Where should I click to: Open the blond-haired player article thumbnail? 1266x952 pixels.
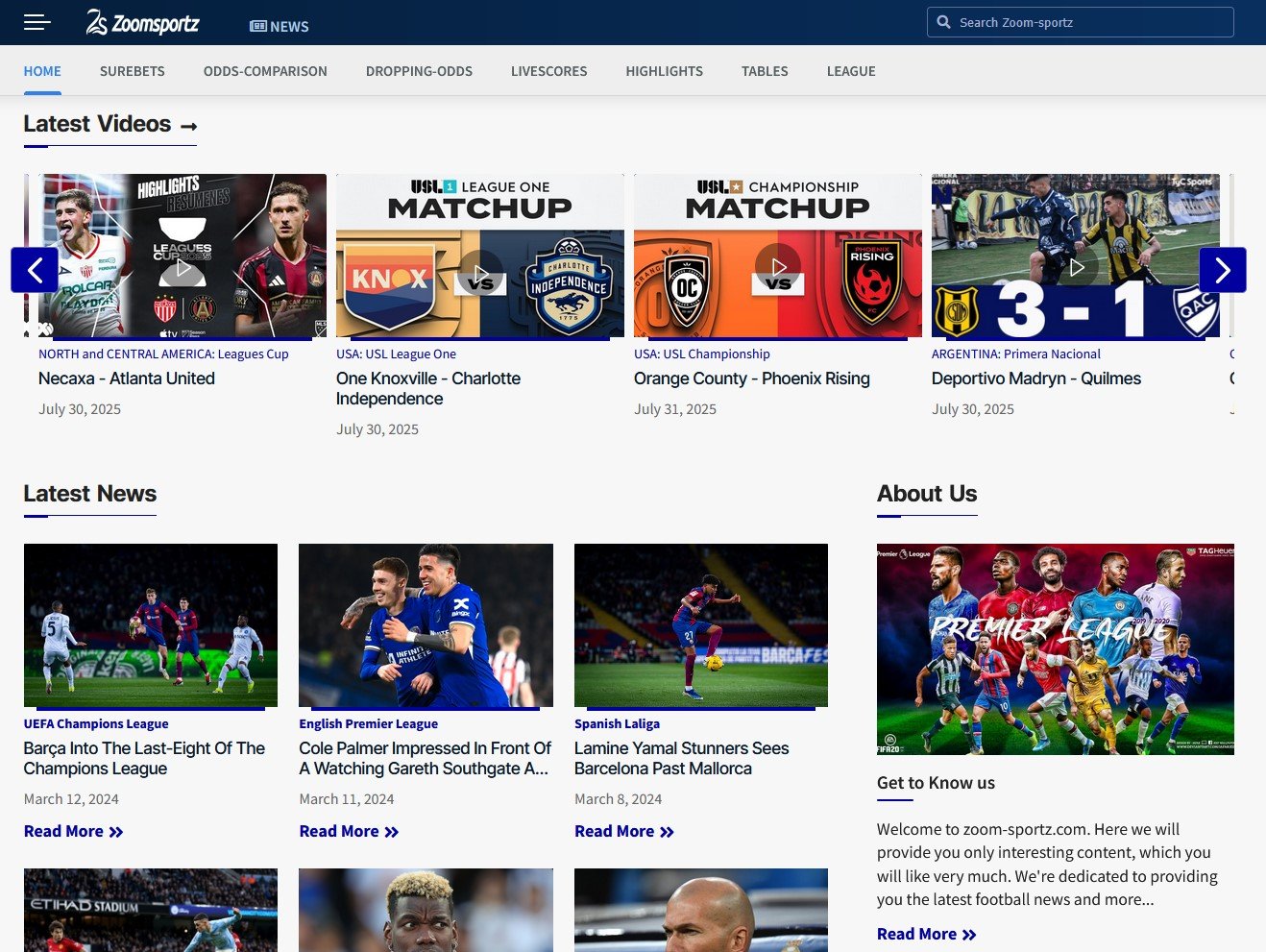(x=426, y=910)
